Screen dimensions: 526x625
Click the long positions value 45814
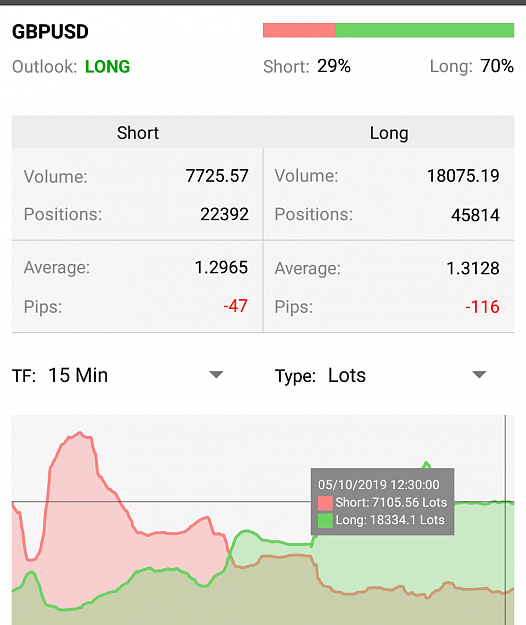475,215
